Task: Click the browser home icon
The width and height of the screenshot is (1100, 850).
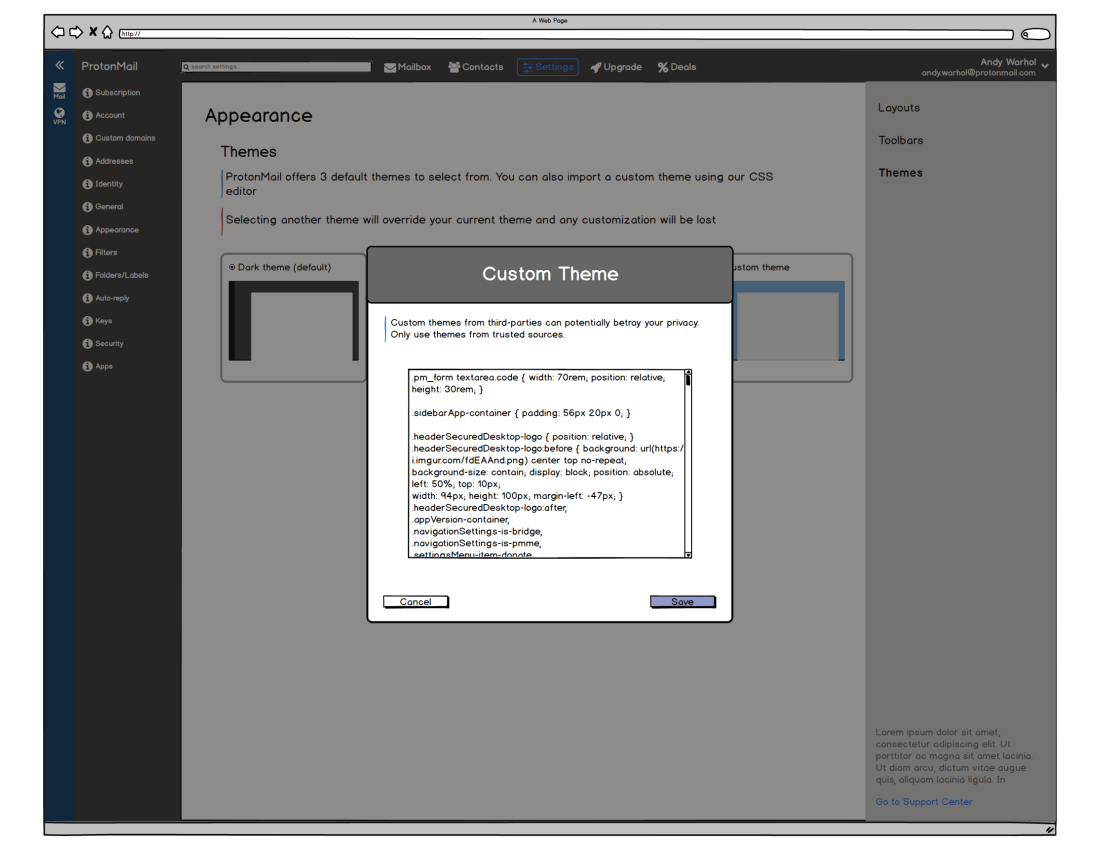Action: click(105, 32)
